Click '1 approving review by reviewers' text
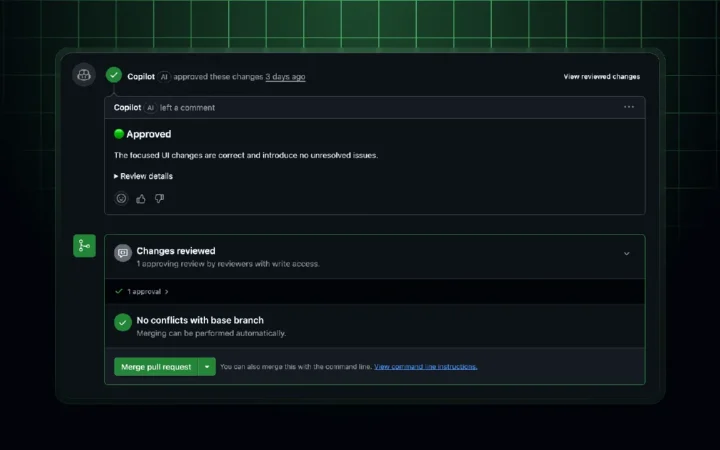 click(228, 264)
